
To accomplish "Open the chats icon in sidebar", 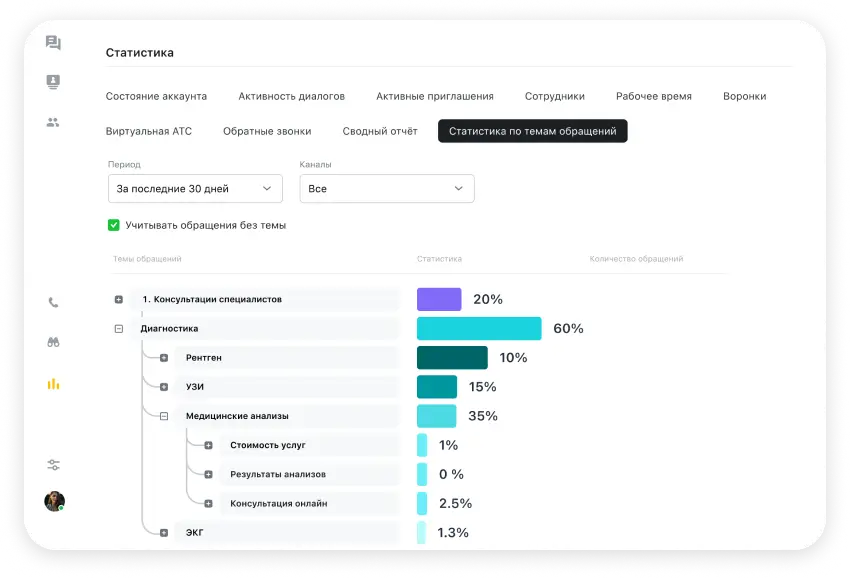I will (x=53, y=43).
